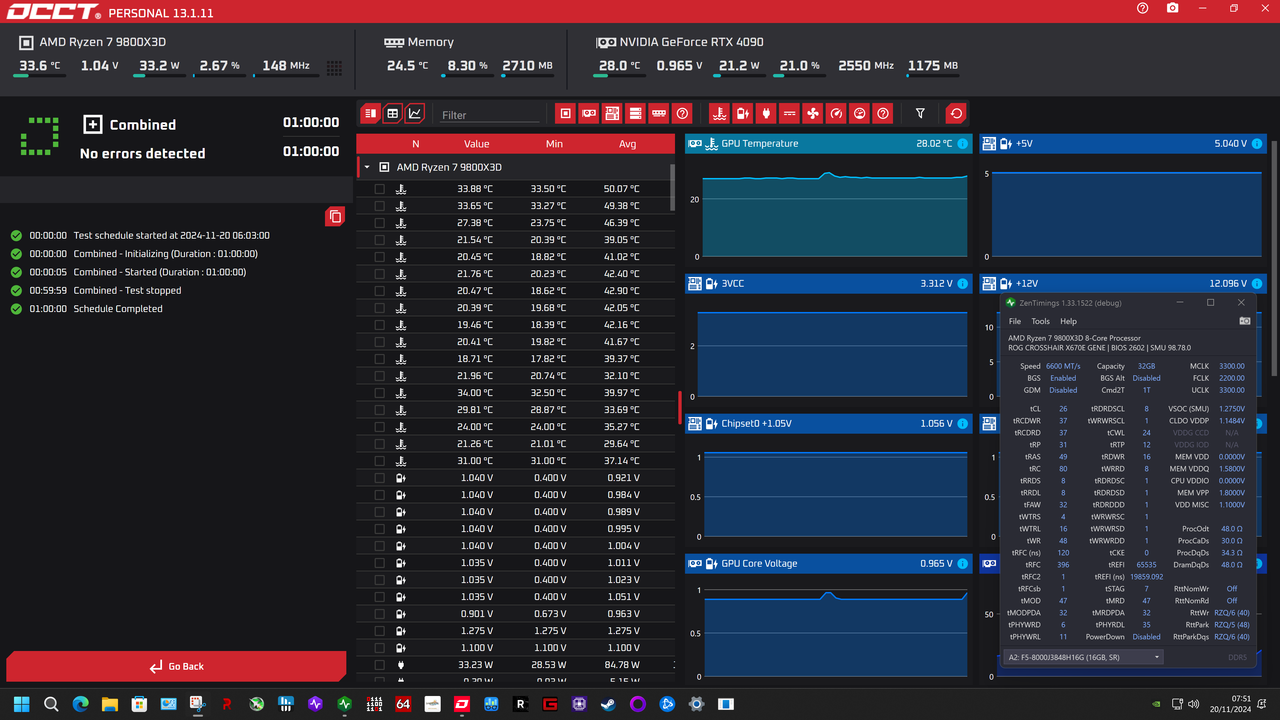Tick checkbox for the 33.65 °C row
The width and height of the screenshot is (1280, 720).
point(379,206)
